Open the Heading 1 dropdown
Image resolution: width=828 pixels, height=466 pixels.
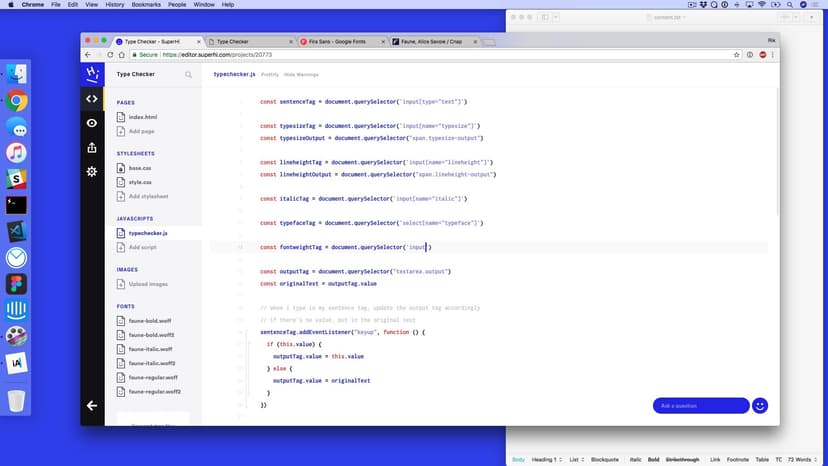point(548,459)
